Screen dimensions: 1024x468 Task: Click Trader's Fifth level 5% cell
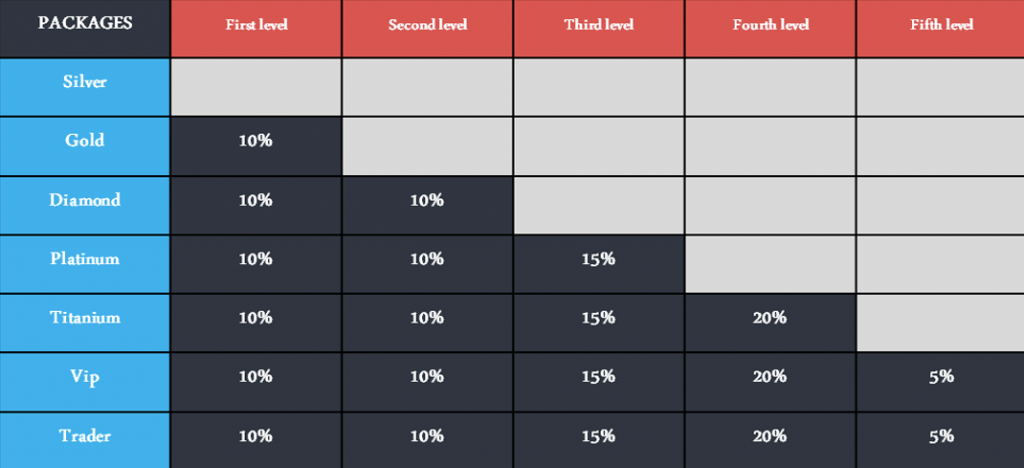[x=940, y=440]
